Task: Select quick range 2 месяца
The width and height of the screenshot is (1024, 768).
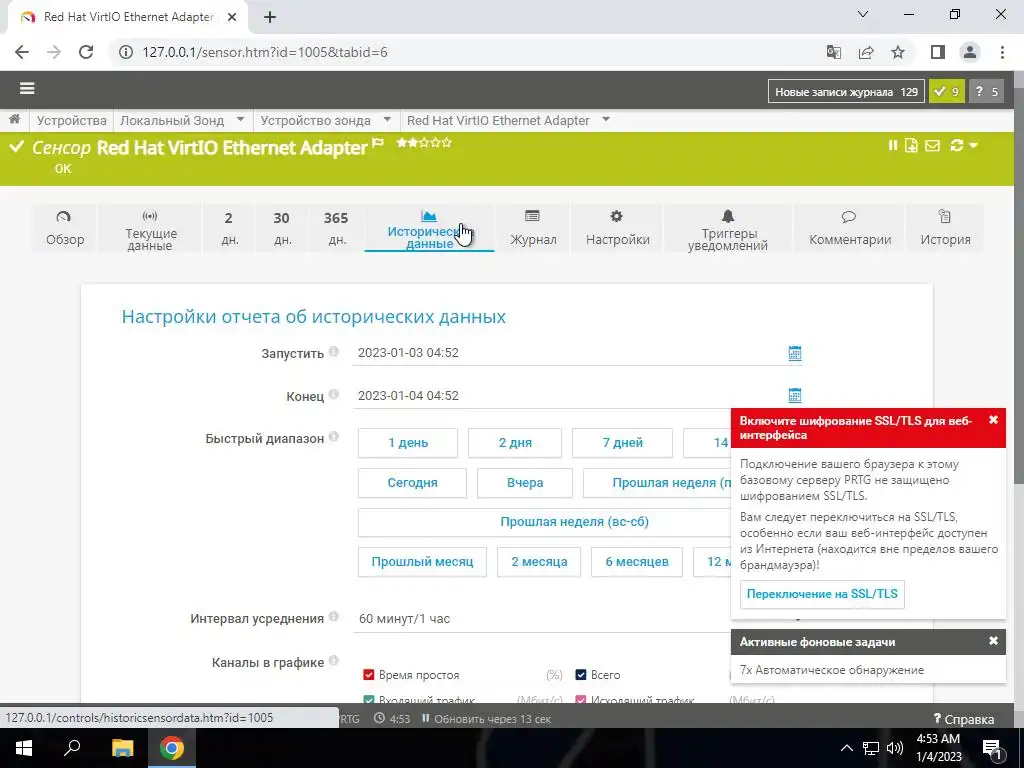Action: [539, 562]
